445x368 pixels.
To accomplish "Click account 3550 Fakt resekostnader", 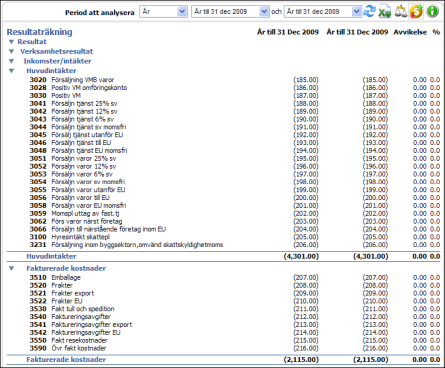I will tap(68, 340).
